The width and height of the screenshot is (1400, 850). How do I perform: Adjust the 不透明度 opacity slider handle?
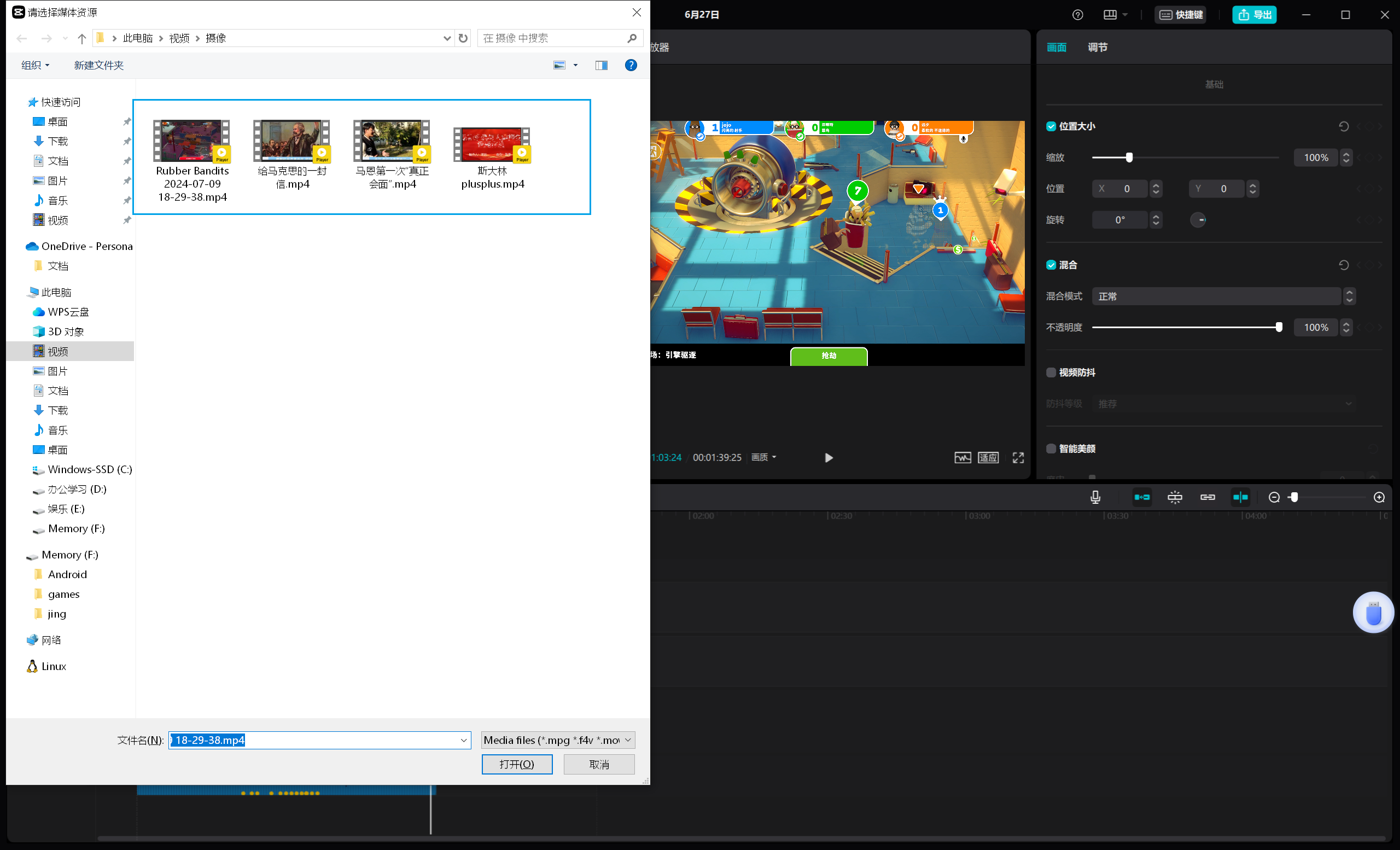tap(1279, 327)
